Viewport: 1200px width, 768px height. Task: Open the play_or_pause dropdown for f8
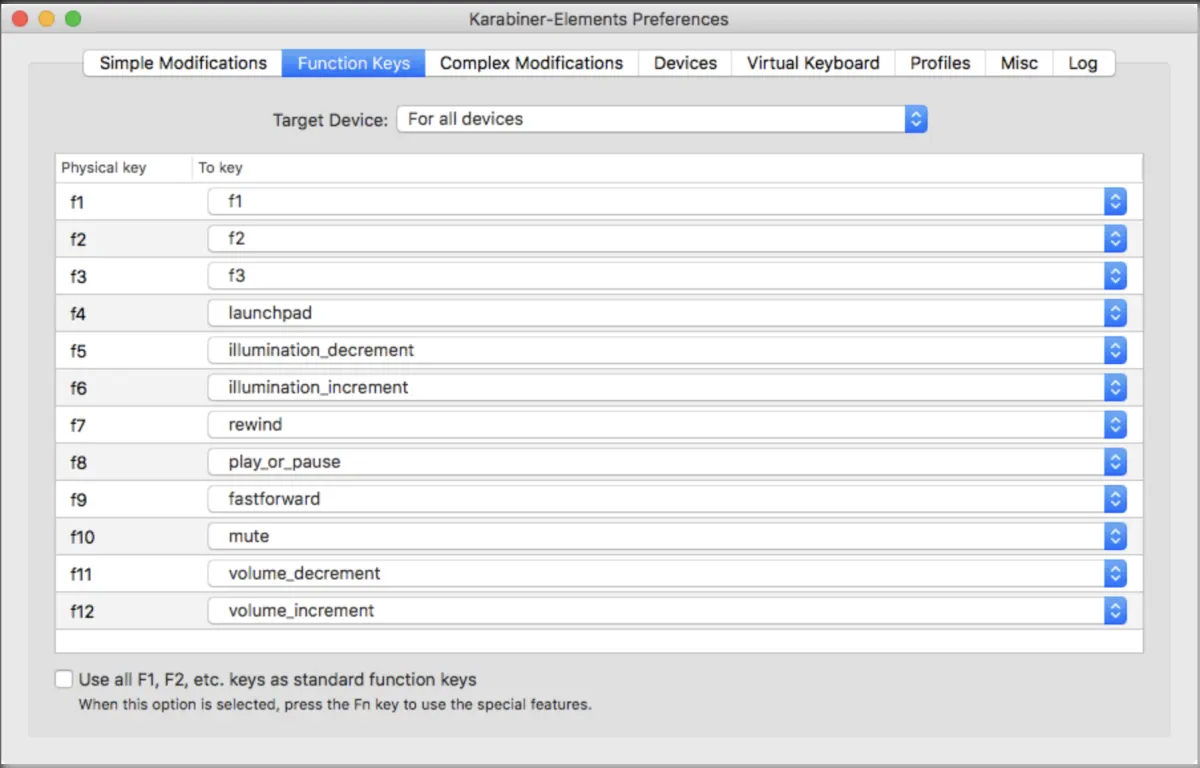coord(668,462)
